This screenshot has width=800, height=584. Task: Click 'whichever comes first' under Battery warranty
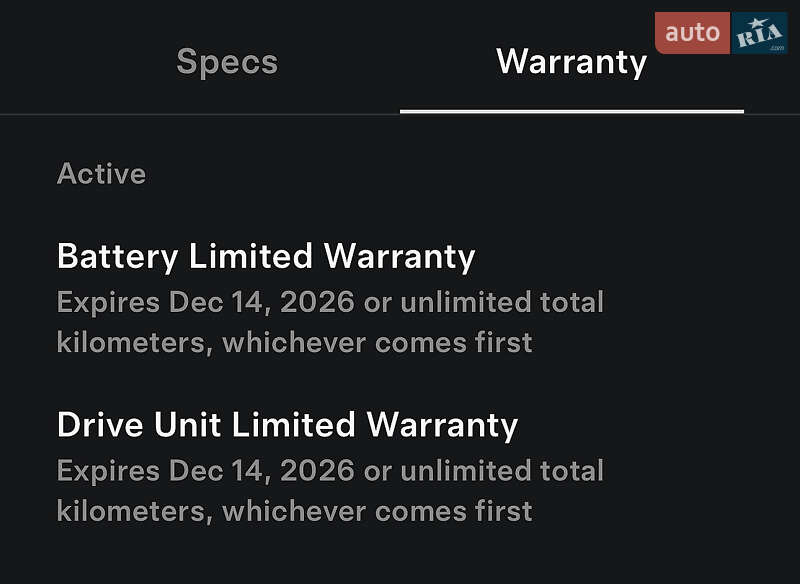coord(377,343)
